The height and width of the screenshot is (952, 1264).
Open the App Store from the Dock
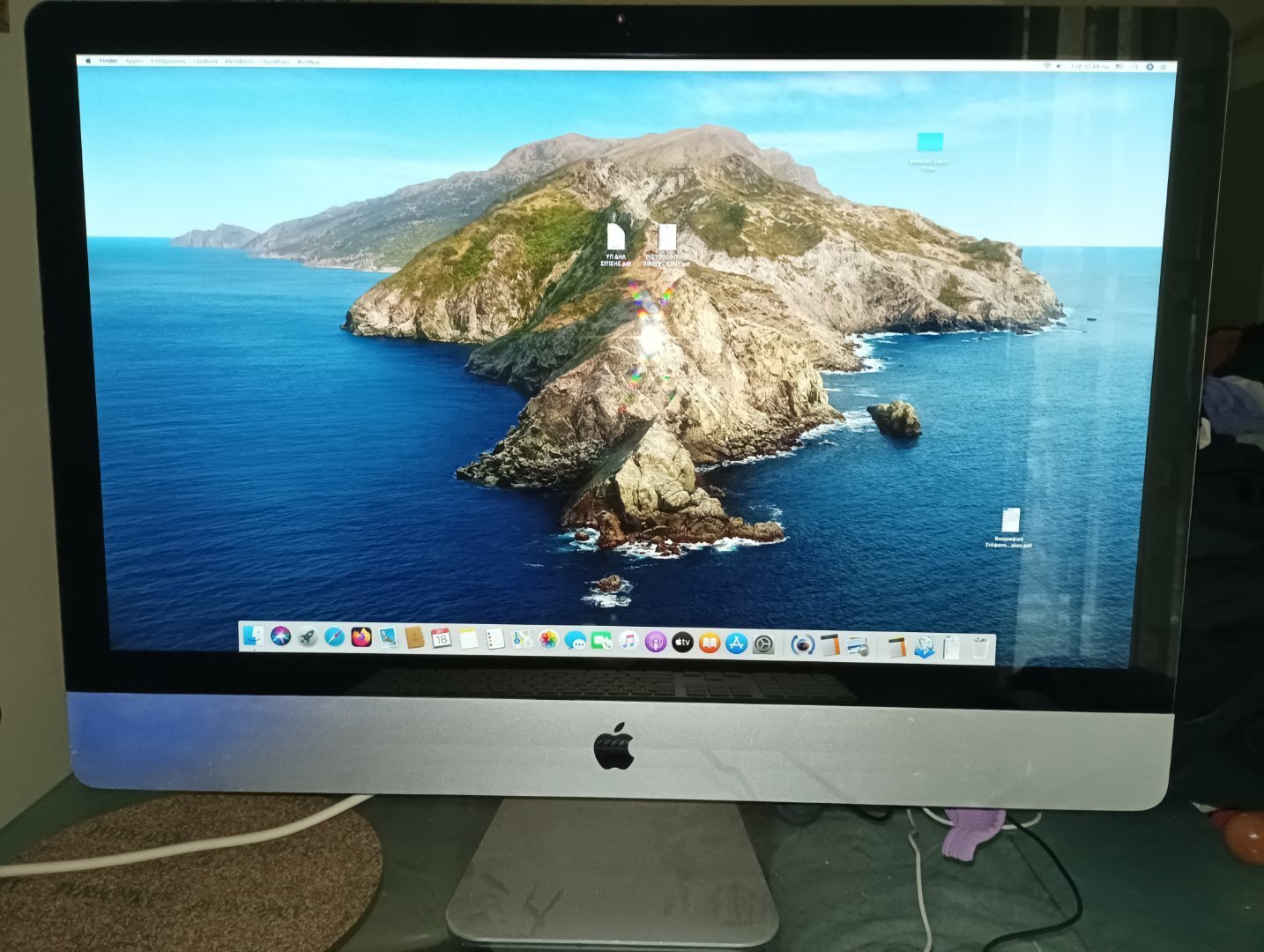point(736,643)
